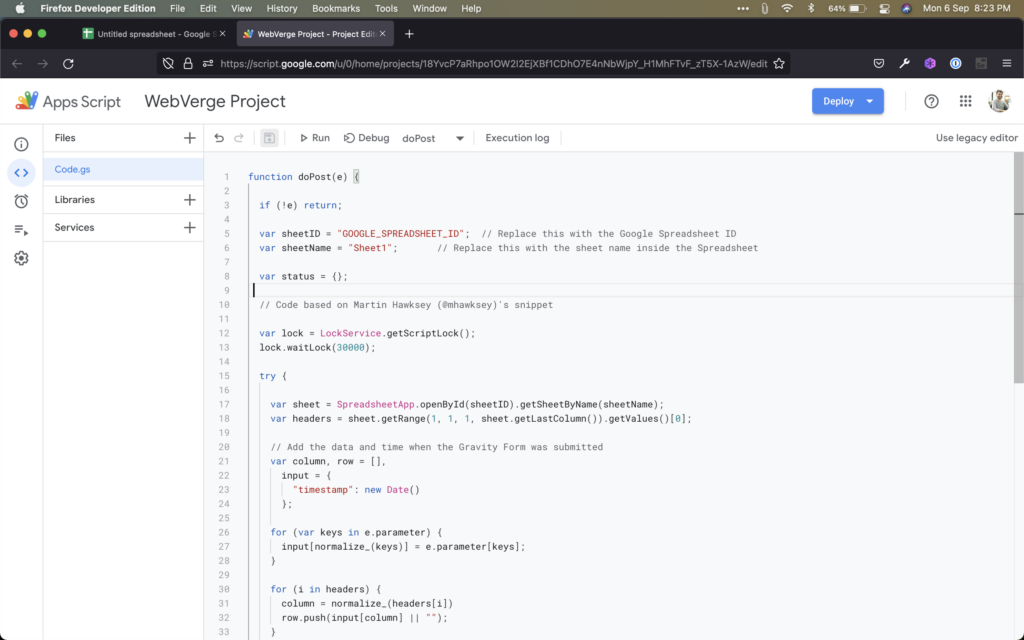Run the doPost script
Viewport: 1024px width, 640px height.
coord(314,137)
